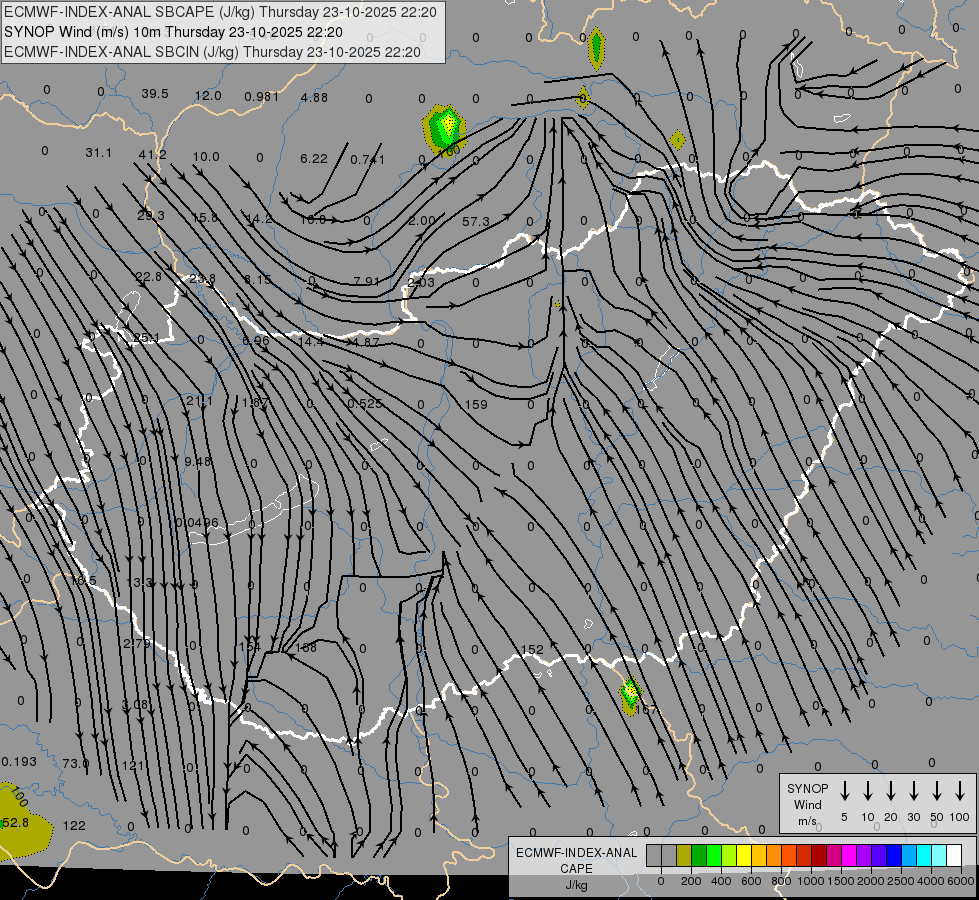Select the deep blue CAPE legend swatch
This screenshot has height=900, width=979.
click(894, 855)
